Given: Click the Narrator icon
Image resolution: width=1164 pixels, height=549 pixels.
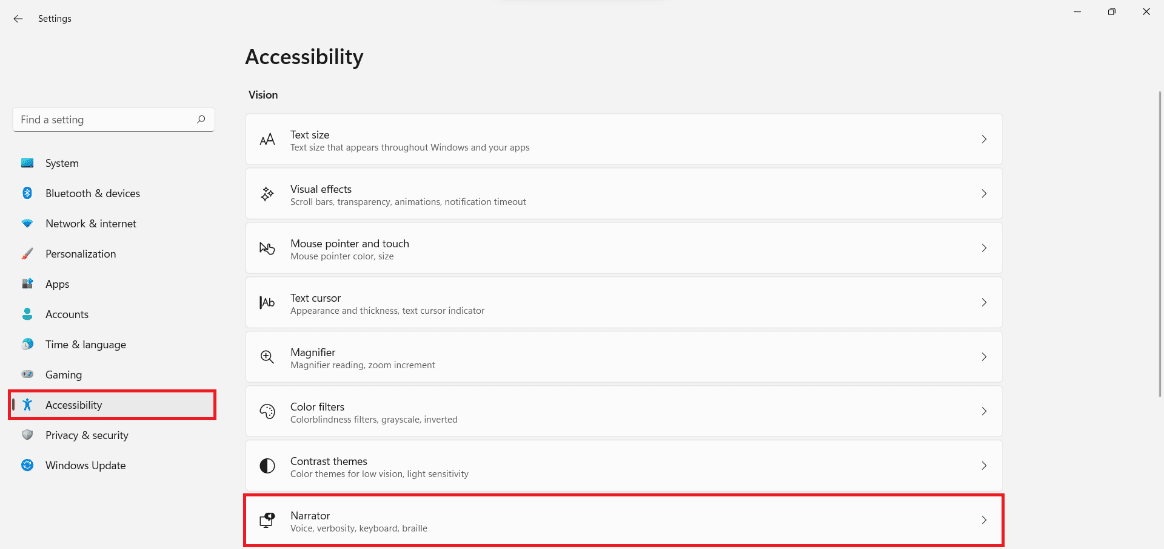Looking at the screenshot, I should tap(267, 520).
